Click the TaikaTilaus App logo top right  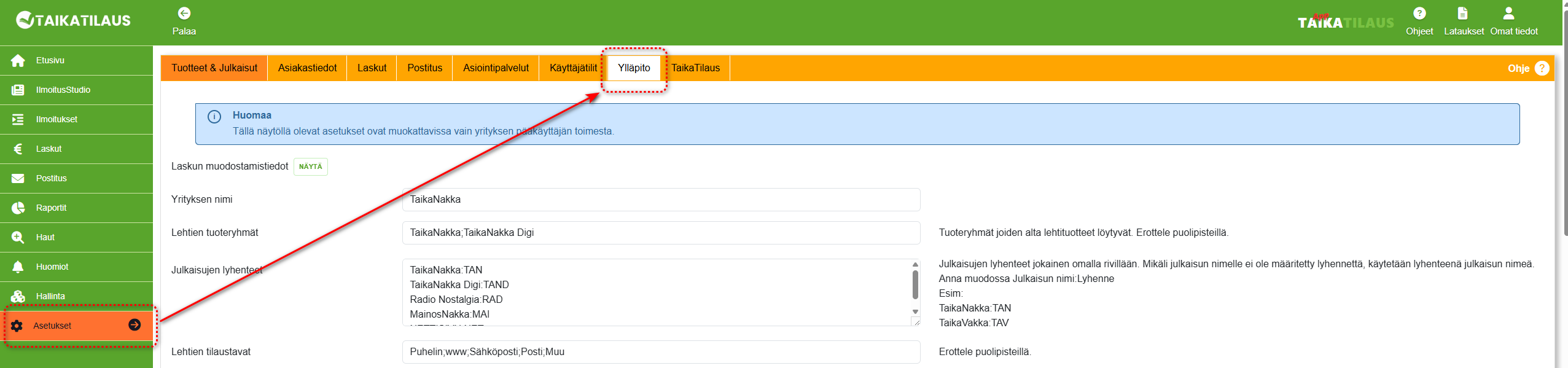pos(1345,22)
